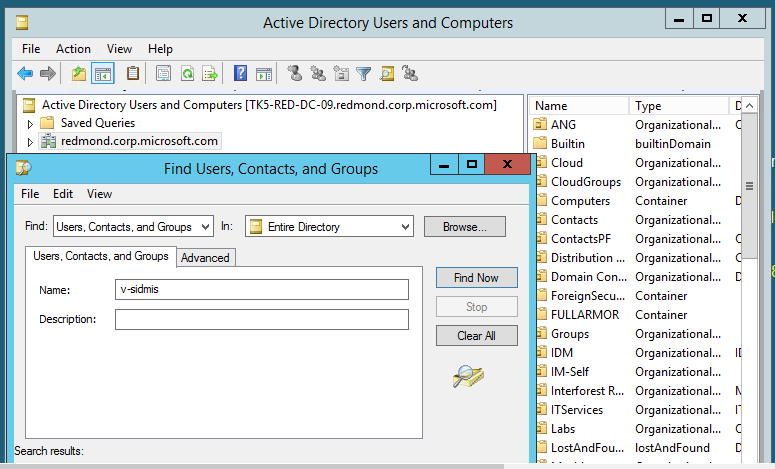Click the redmond.corp.microsoft.com domain icon

[48, 141]
